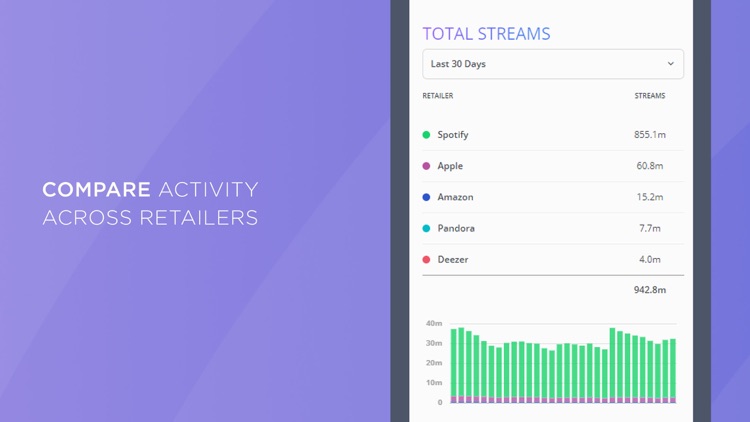Screen dimensions: 750x422
Task: Click the blue Amazon color dot
Action: pyautogui.click(x=426, y=197)
